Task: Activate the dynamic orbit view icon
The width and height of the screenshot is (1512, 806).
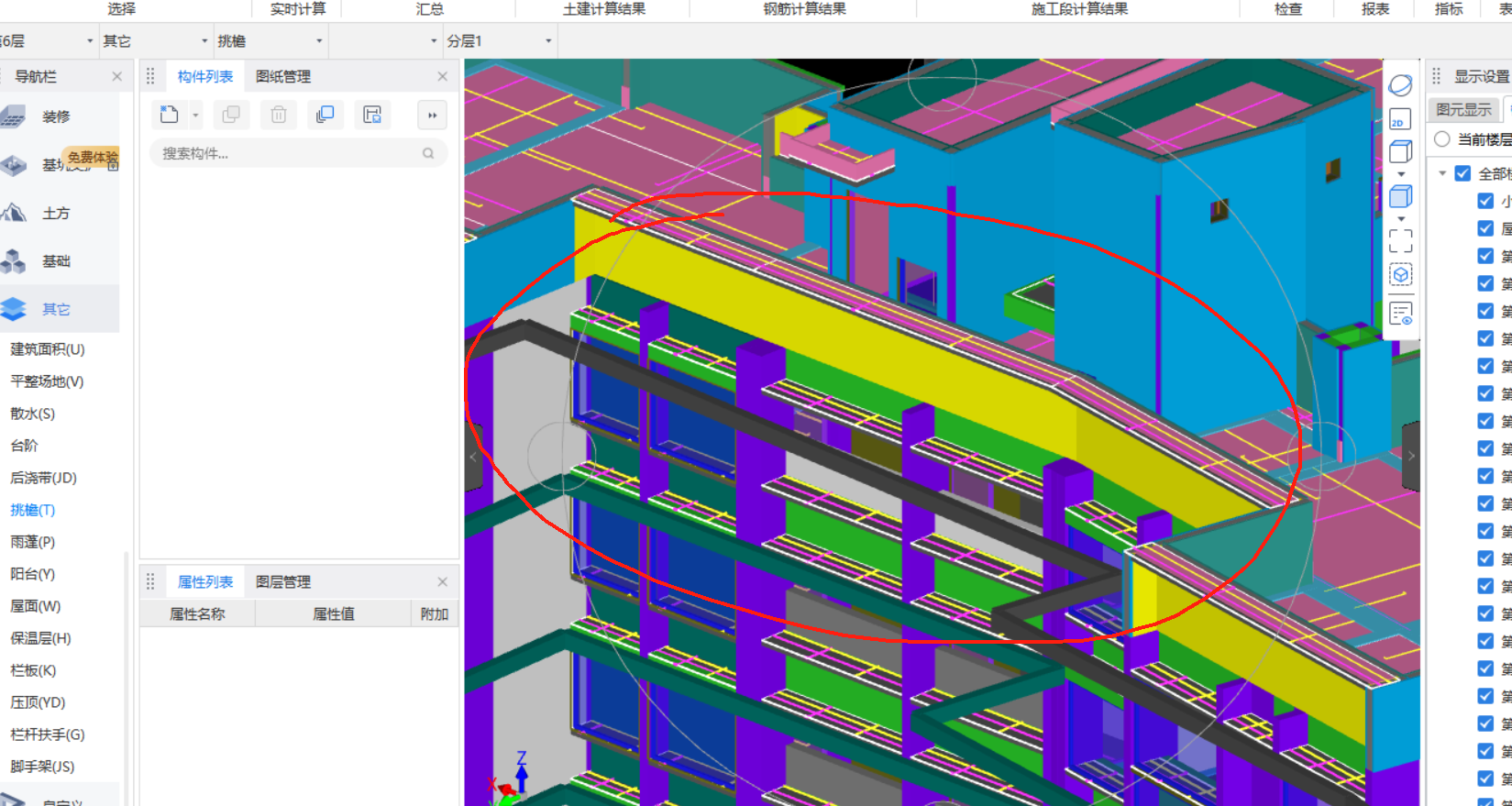Action: (1400, 85)
